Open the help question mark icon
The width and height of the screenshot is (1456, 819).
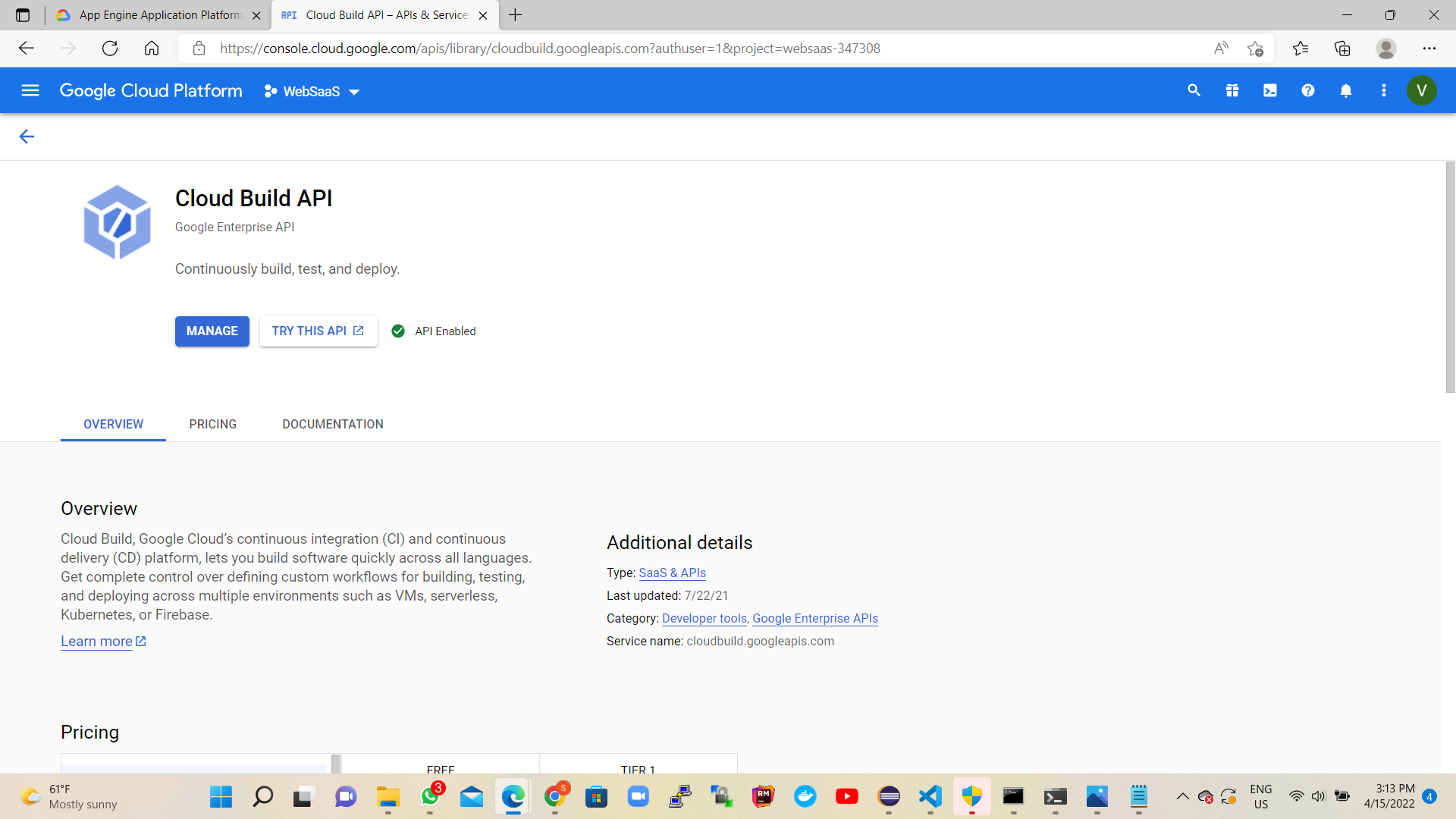[x=1307, y=90]
